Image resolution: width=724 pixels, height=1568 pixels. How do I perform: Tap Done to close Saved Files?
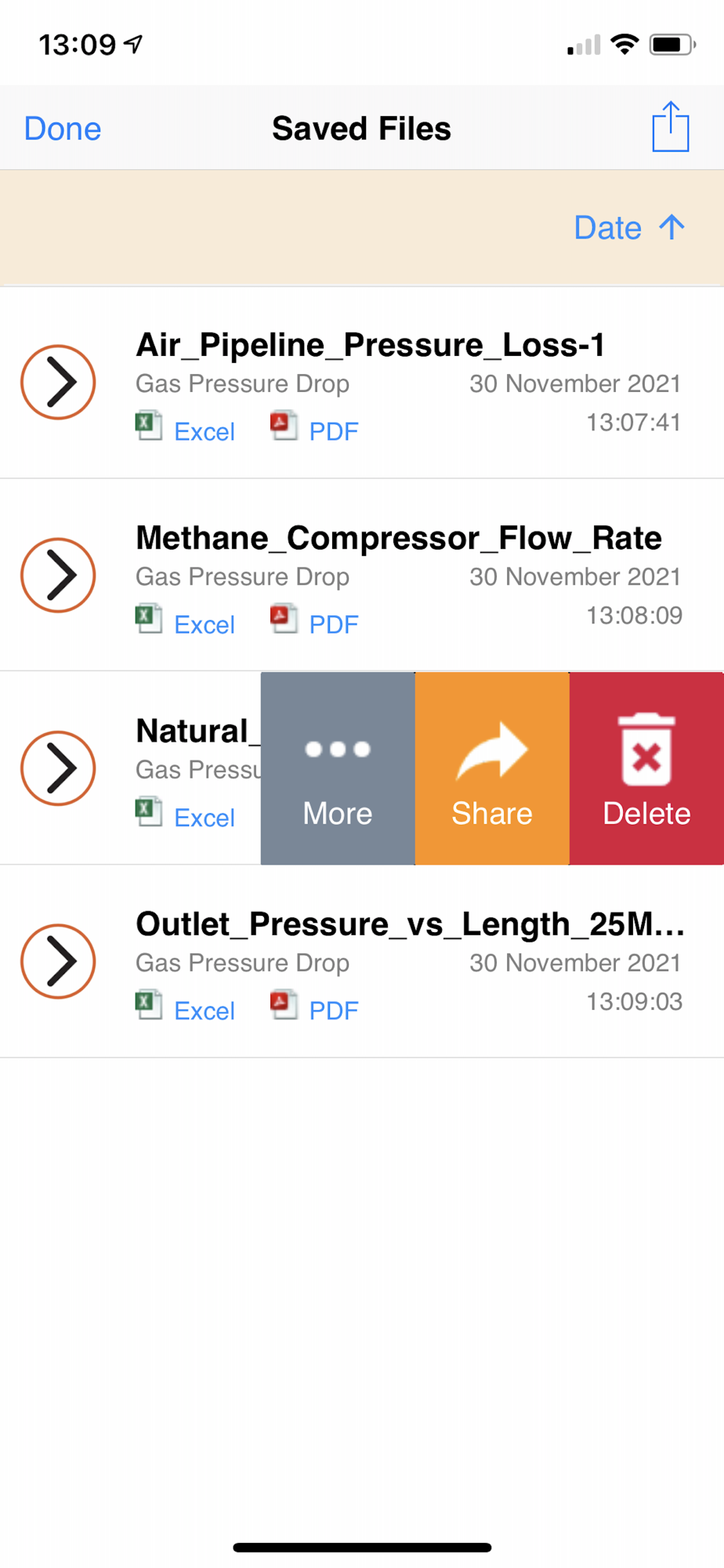tap(63, 129)
